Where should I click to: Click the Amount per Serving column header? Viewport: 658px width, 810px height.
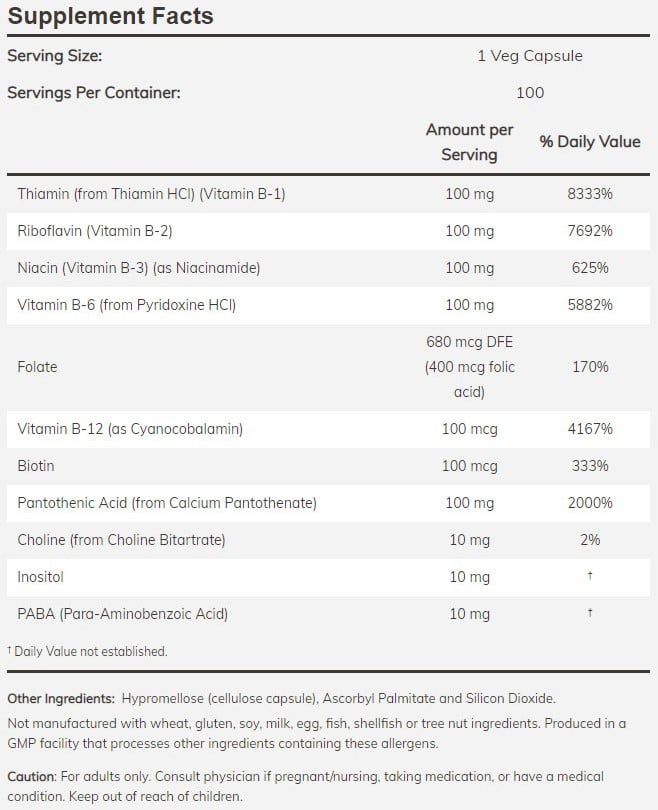coord(469,142)
